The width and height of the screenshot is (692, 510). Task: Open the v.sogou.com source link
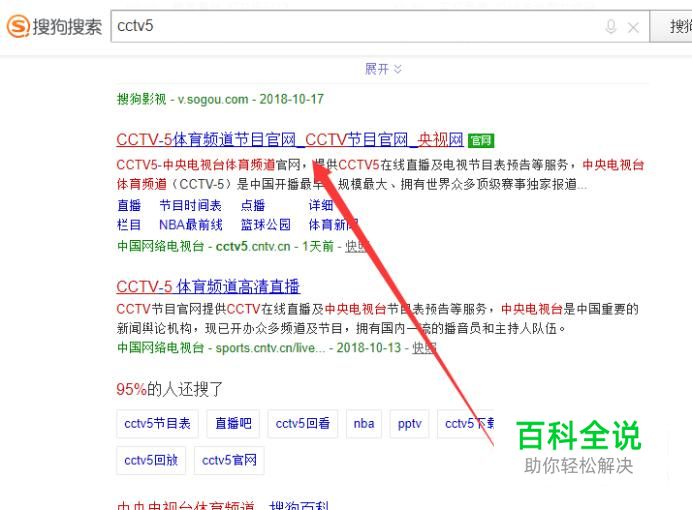213,99
